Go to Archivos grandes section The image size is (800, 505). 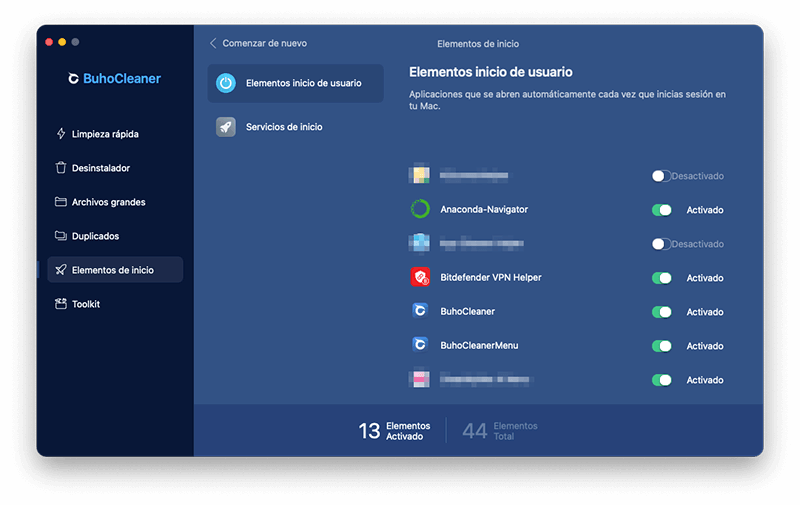tap(115, 202)
